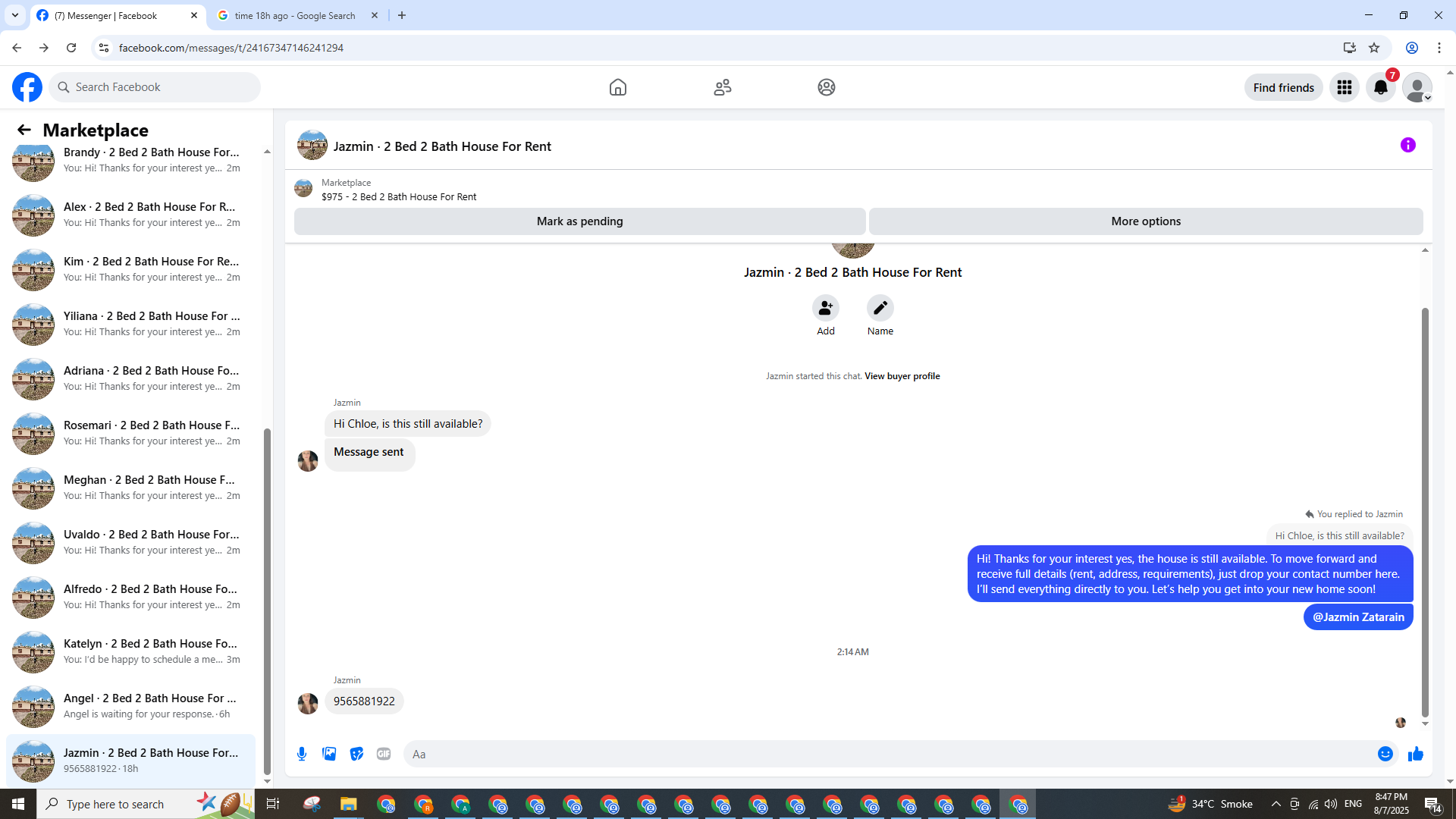Open Alex's conversation
Viewport: 1456px width, 819px height.
click(x=130, y=215)
